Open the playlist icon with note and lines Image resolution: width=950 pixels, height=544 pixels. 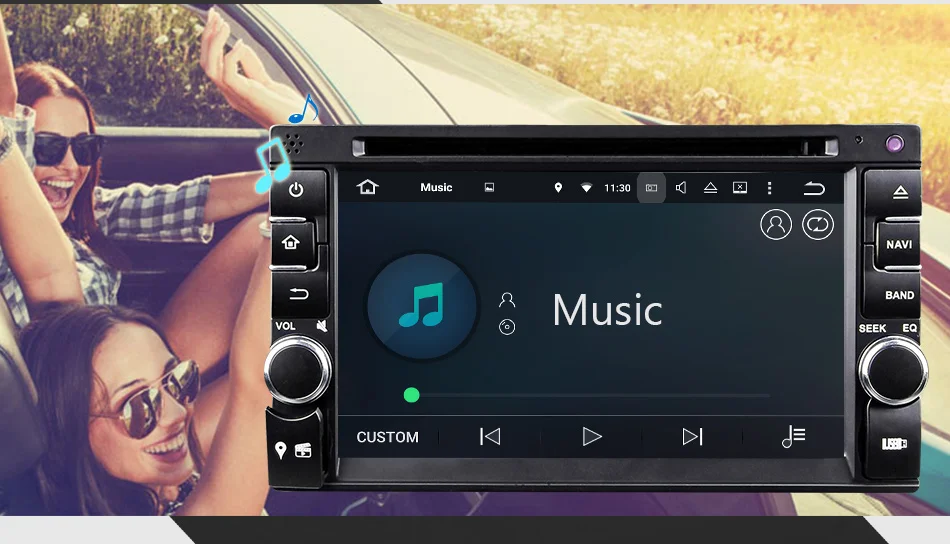point(793,436)
